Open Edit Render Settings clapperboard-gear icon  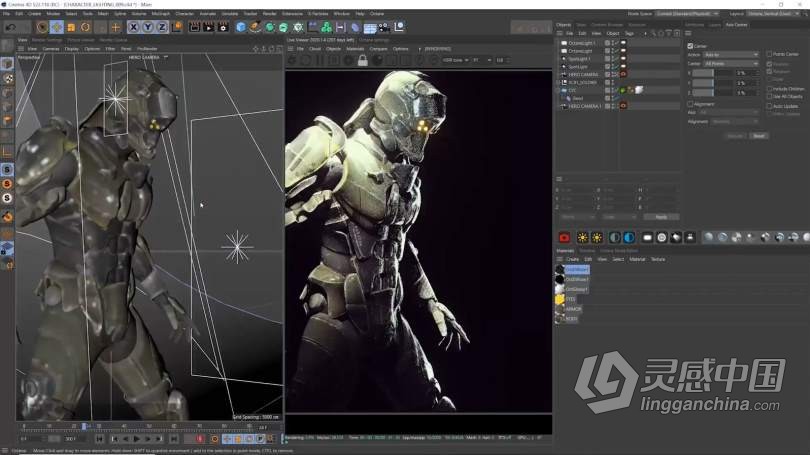point(223,27)
